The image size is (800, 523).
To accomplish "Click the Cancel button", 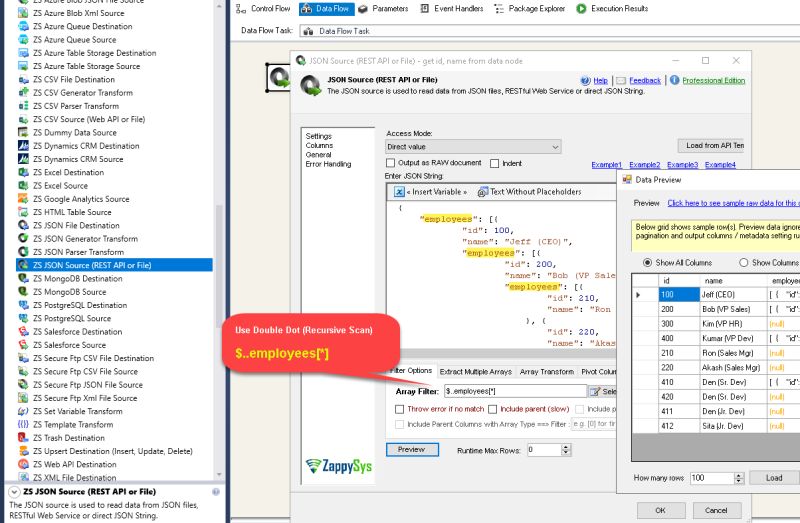I will (x=716, y=510).
